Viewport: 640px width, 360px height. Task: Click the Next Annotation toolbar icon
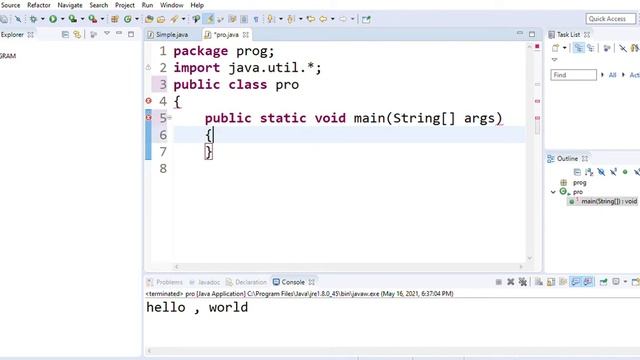point(271,19)
